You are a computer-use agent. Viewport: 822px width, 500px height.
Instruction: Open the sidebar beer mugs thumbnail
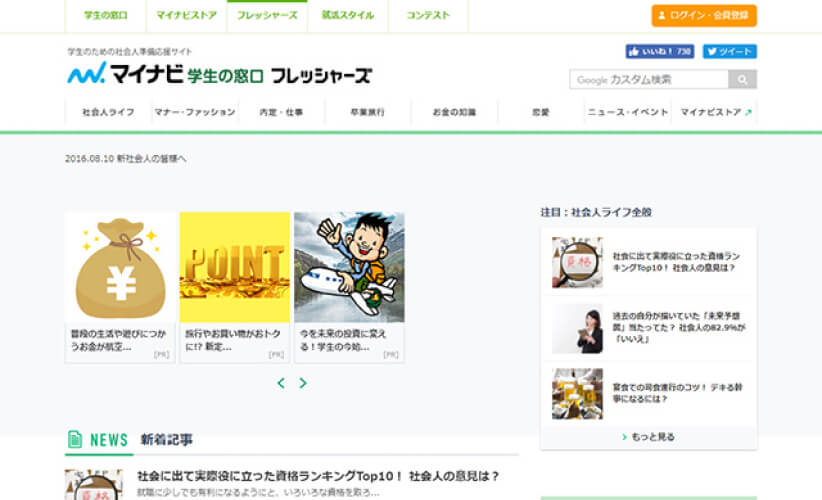click(x=577, y=394)
